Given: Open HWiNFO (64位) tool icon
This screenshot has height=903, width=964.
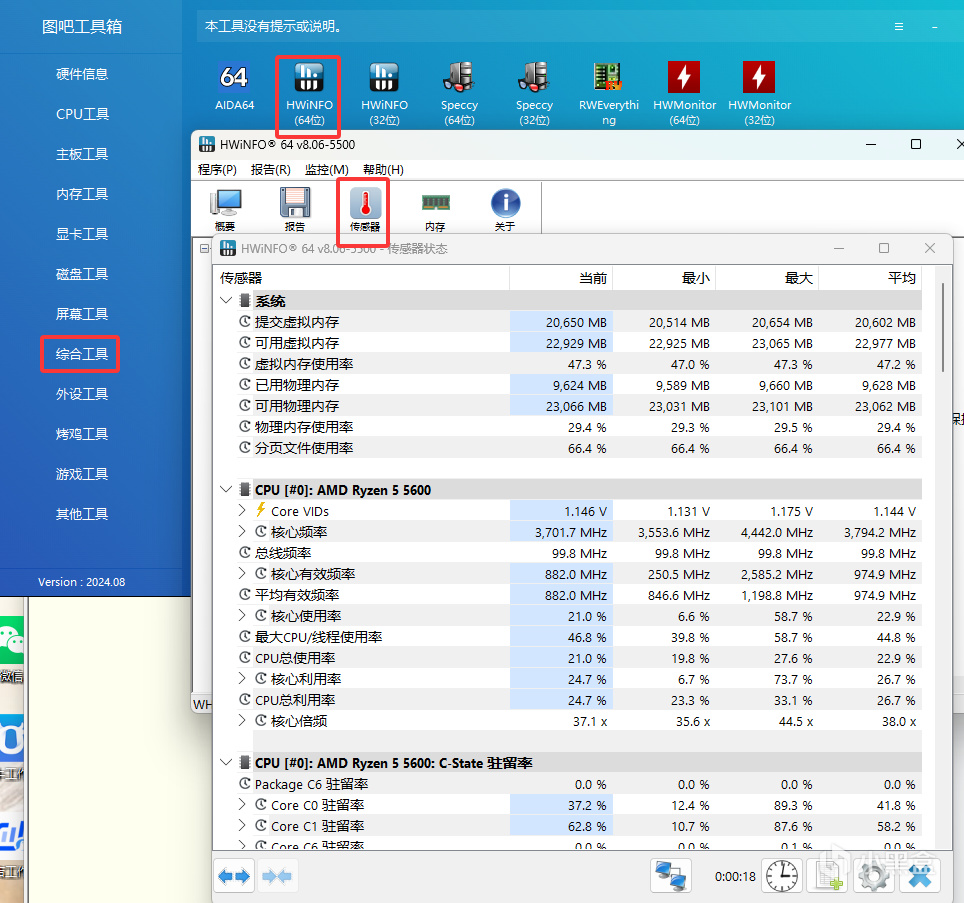Looking at the screenshot, I should click(309, 94).
